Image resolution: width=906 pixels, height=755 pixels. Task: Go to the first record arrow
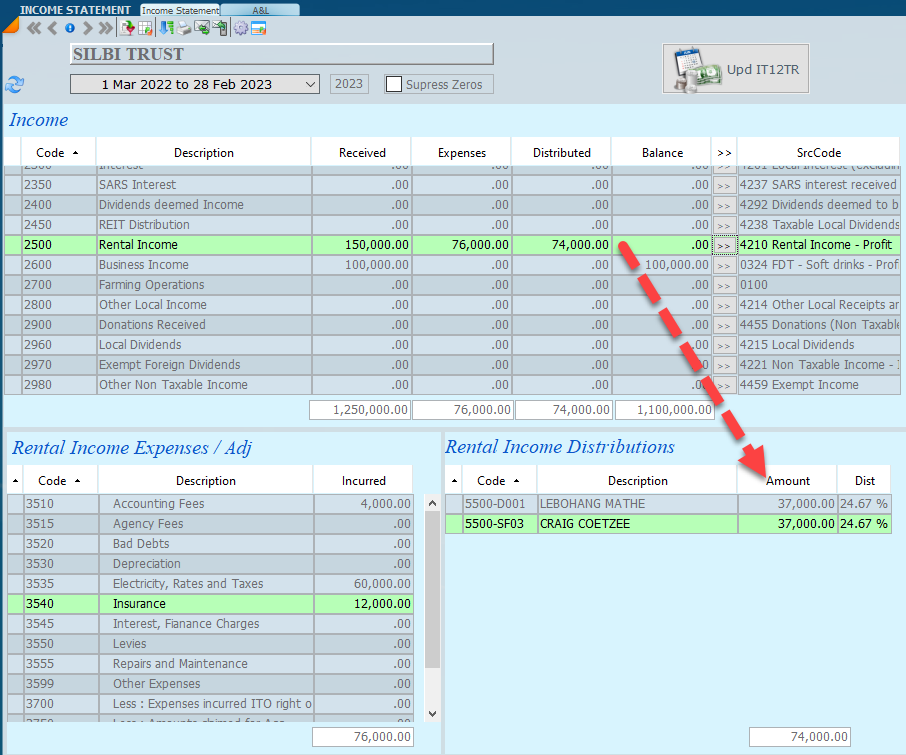(x=33, y=28)
